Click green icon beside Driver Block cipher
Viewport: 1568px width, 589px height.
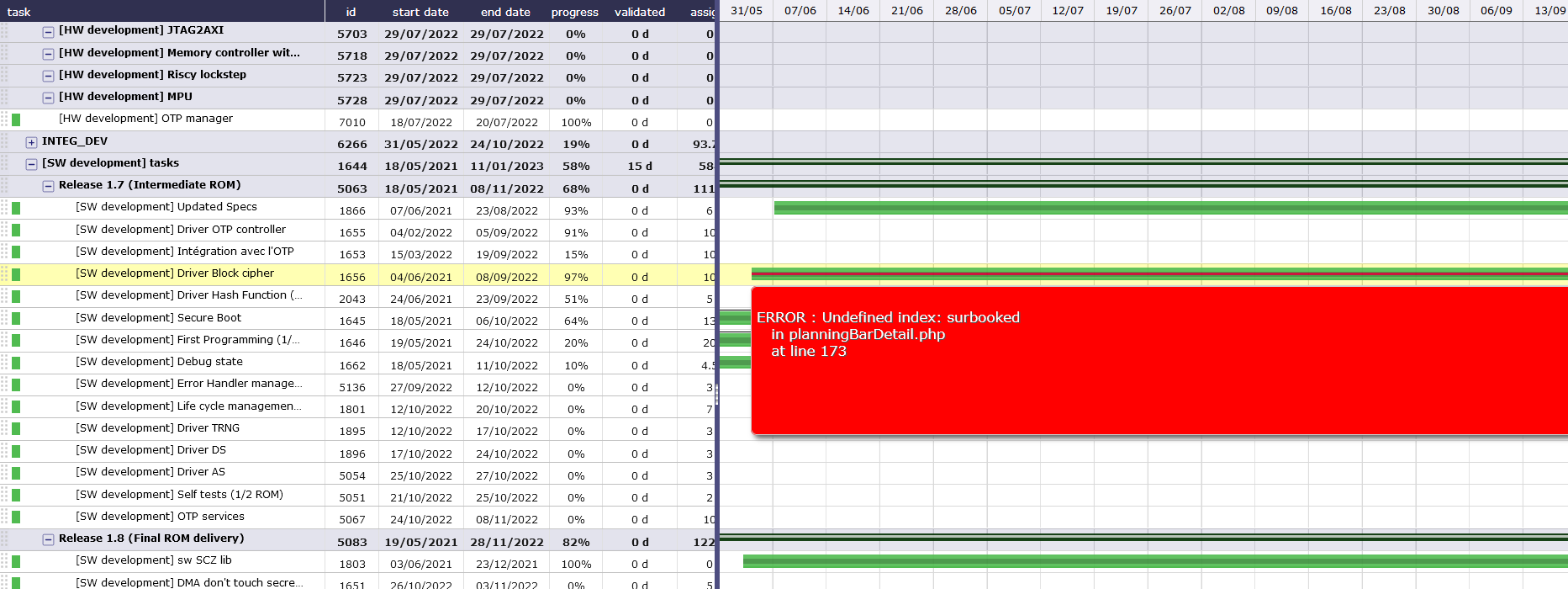tap(16, 274)
